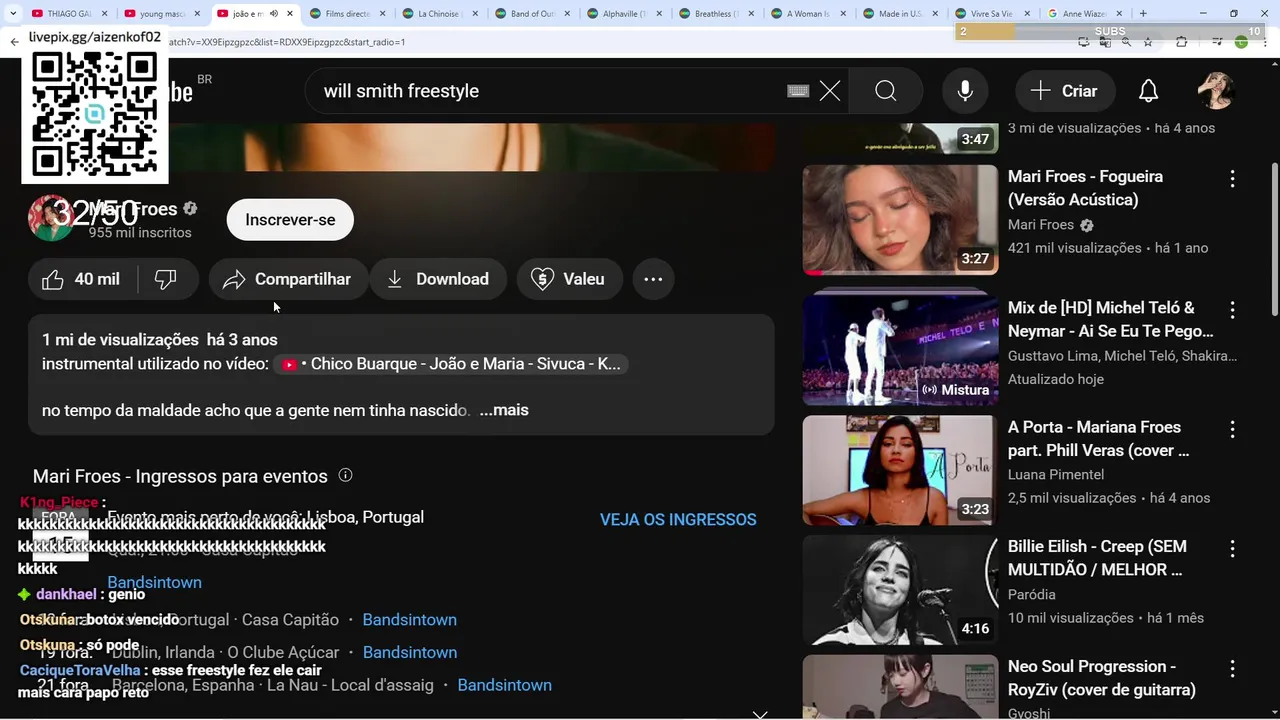The image size is (1280, 720).
Task: Open the Fogueira video thumbnail (3:27)
Action: point(900,220)
